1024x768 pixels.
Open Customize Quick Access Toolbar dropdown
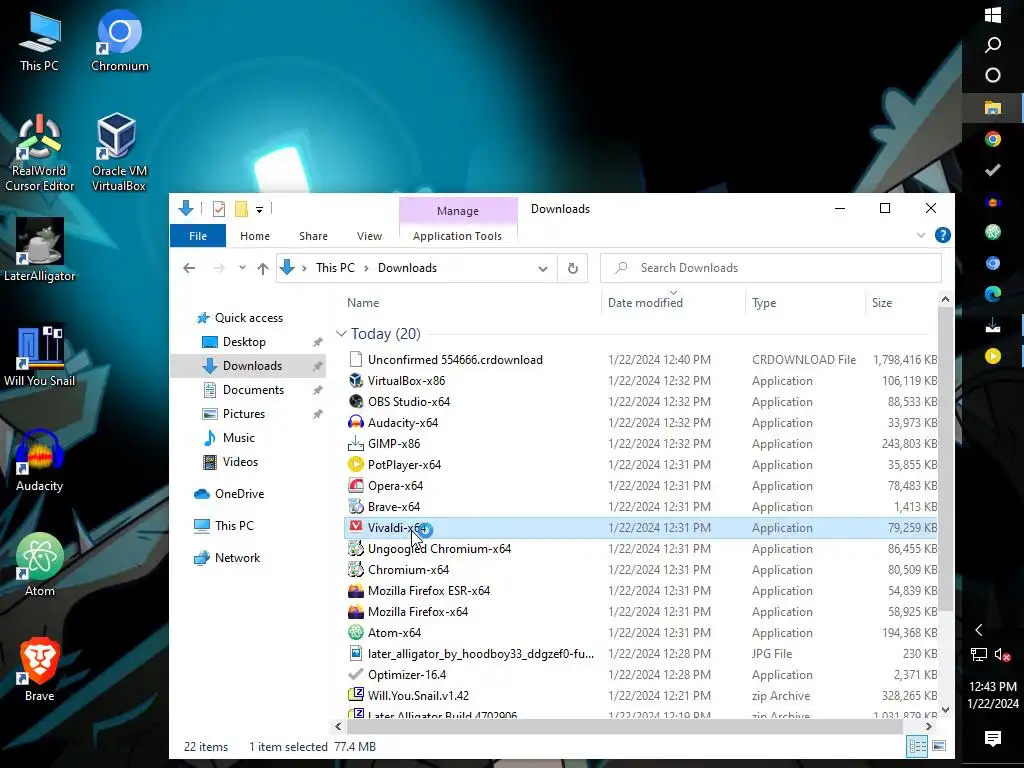[x=259, y=210]
